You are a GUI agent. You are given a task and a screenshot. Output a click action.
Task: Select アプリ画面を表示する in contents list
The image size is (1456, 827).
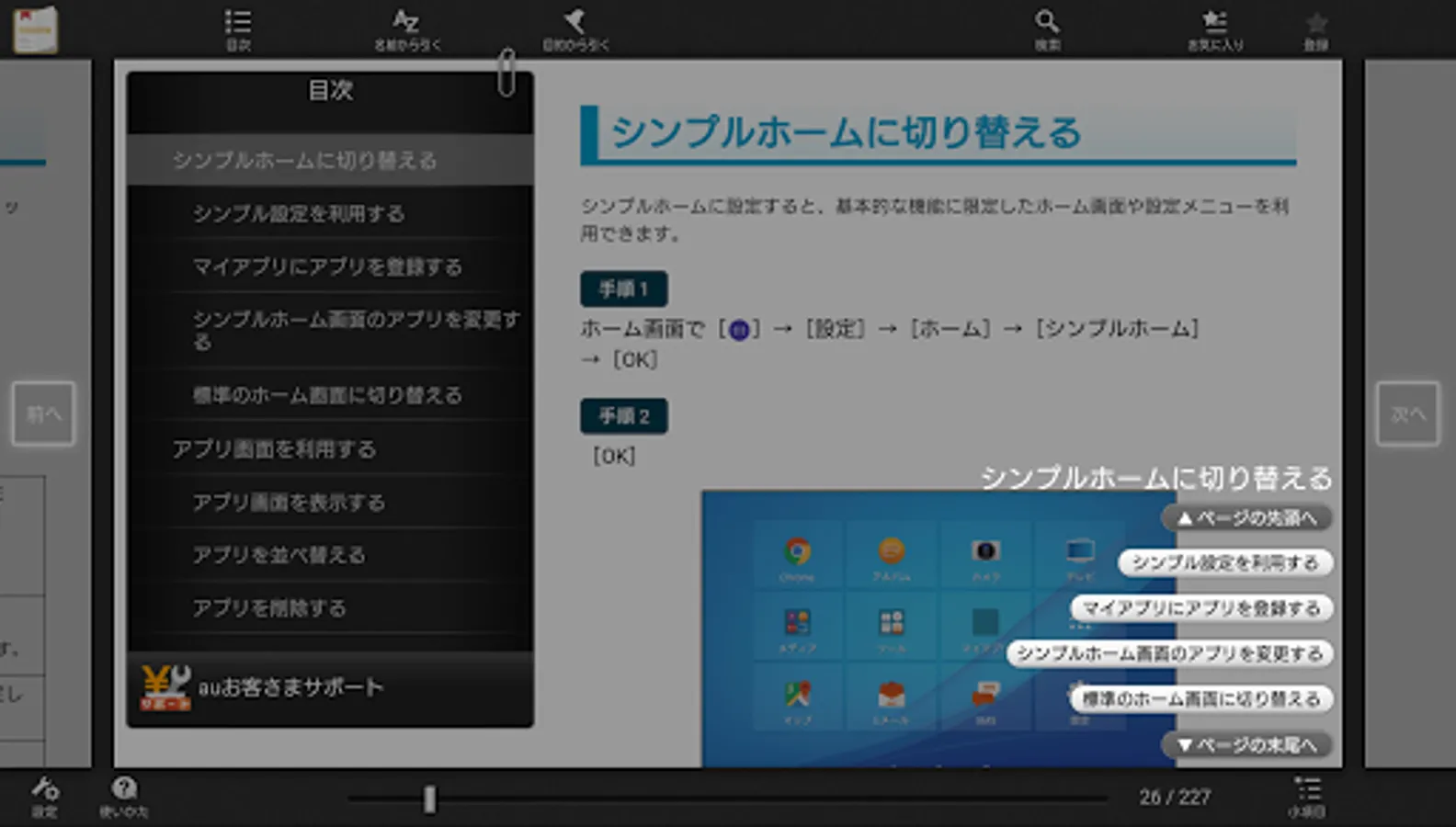pos(330,502)
